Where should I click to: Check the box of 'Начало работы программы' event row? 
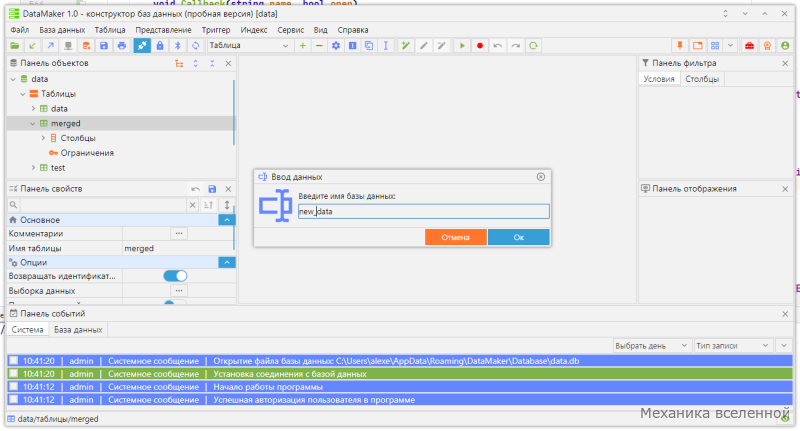click(14, 387)
